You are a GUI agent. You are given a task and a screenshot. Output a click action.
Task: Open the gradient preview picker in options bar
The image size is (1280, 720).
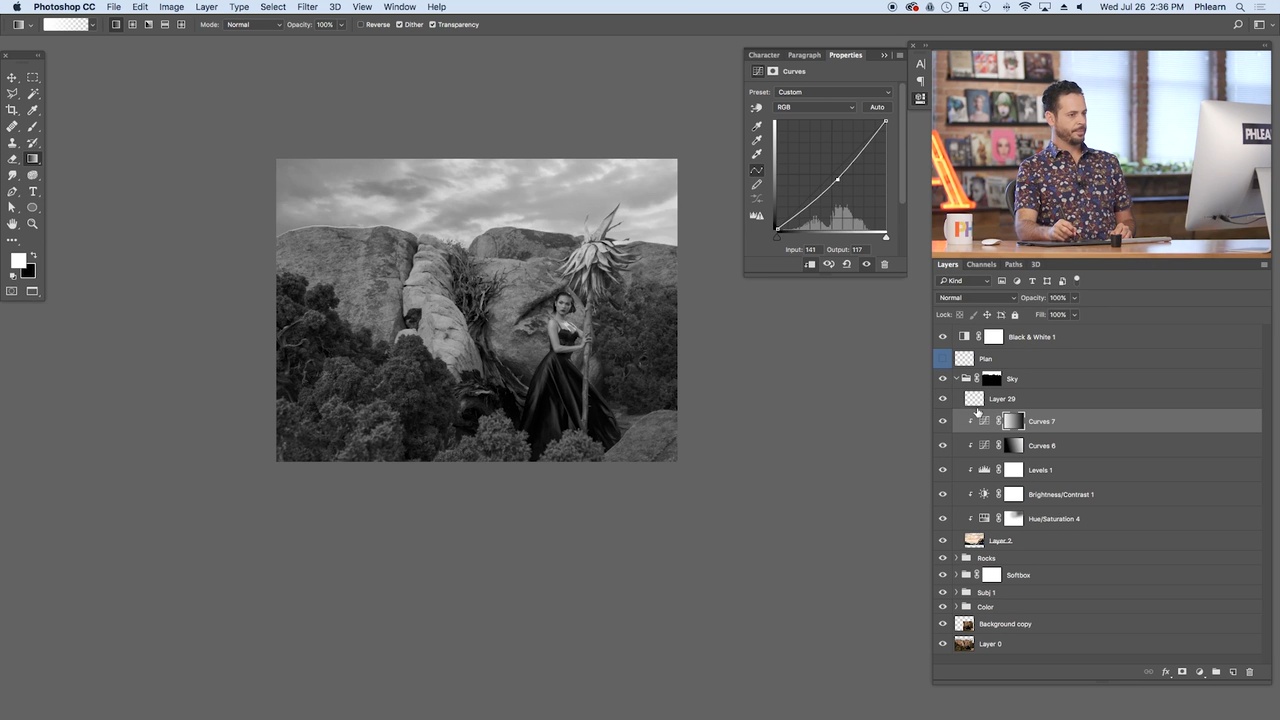[x=66, y=24]
